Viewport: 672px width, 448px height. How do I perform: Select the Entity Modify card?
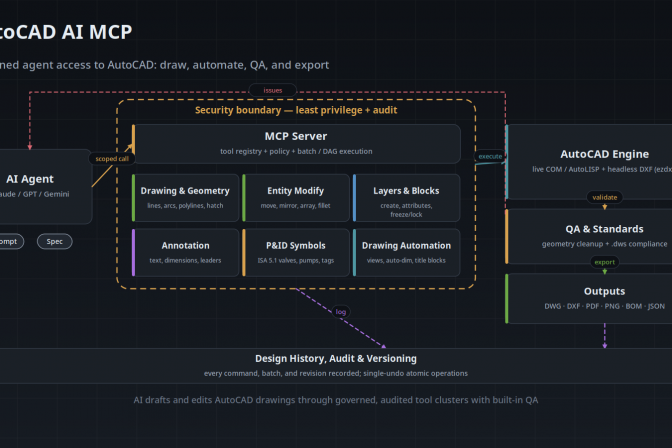296,198
